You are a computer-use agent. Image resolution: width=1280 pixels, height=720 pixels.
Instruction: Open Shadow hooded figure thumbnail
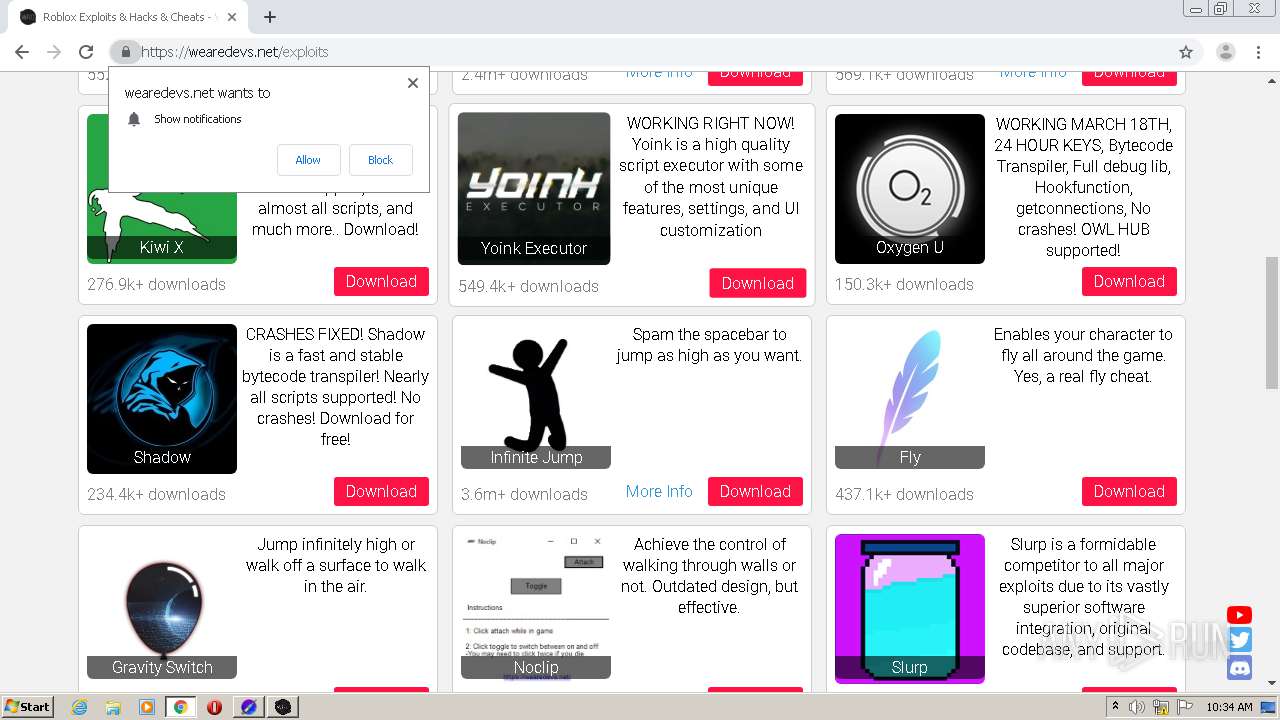pyautogui.click(x=162, y=398)
